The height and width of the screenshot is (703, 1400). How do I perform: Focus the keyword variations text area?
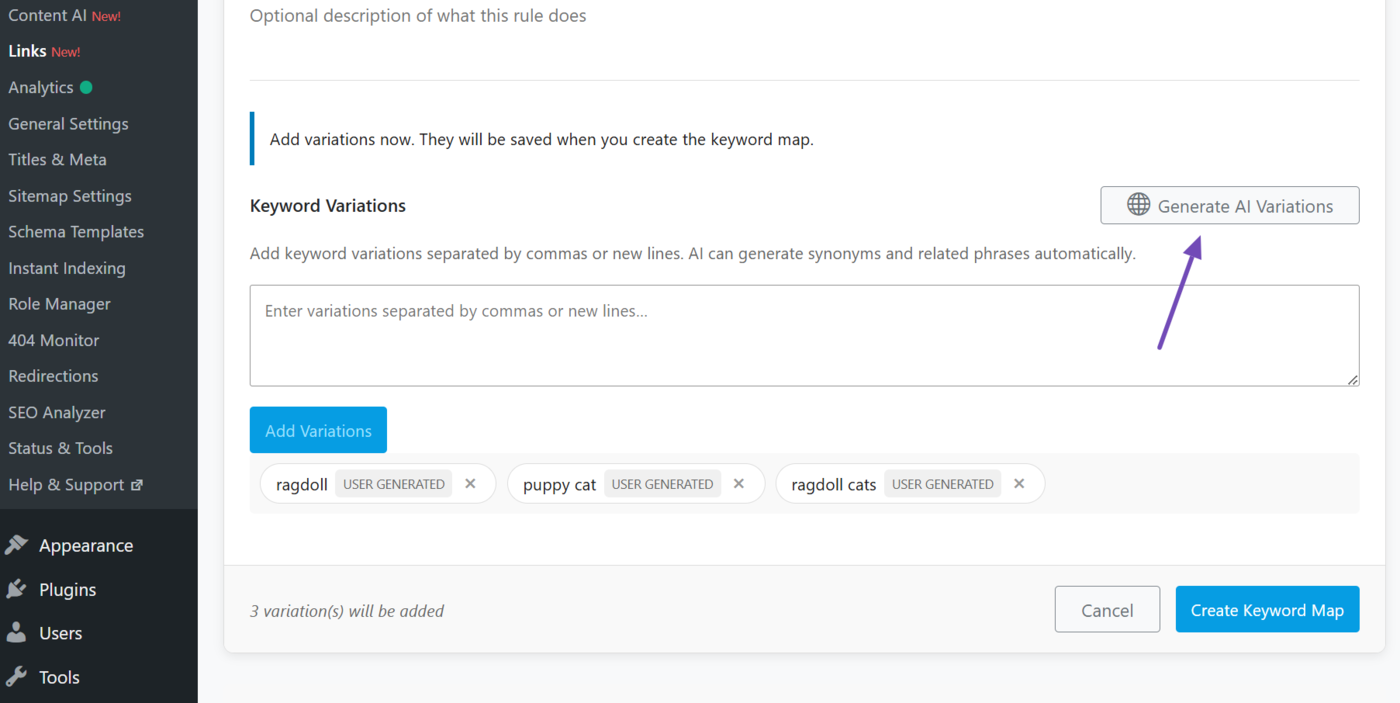[803, 335]
